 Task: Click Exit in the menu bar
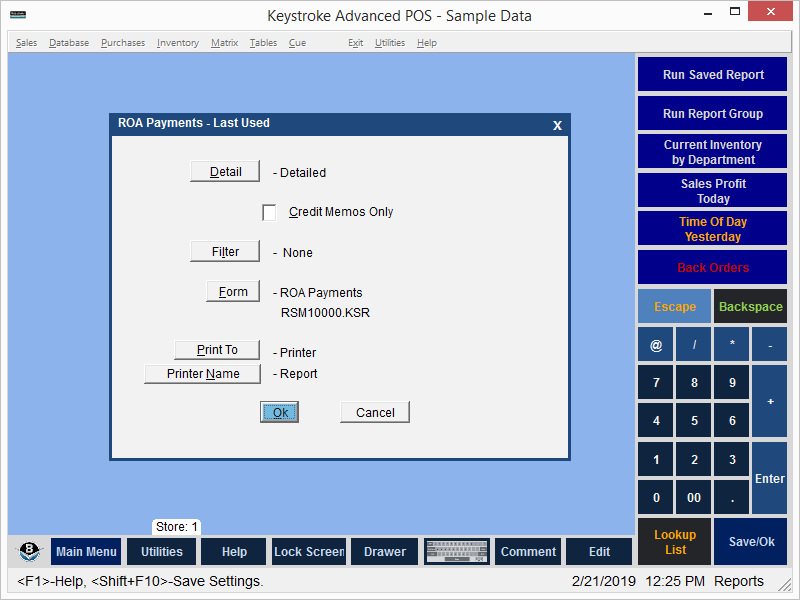[356, 43]
